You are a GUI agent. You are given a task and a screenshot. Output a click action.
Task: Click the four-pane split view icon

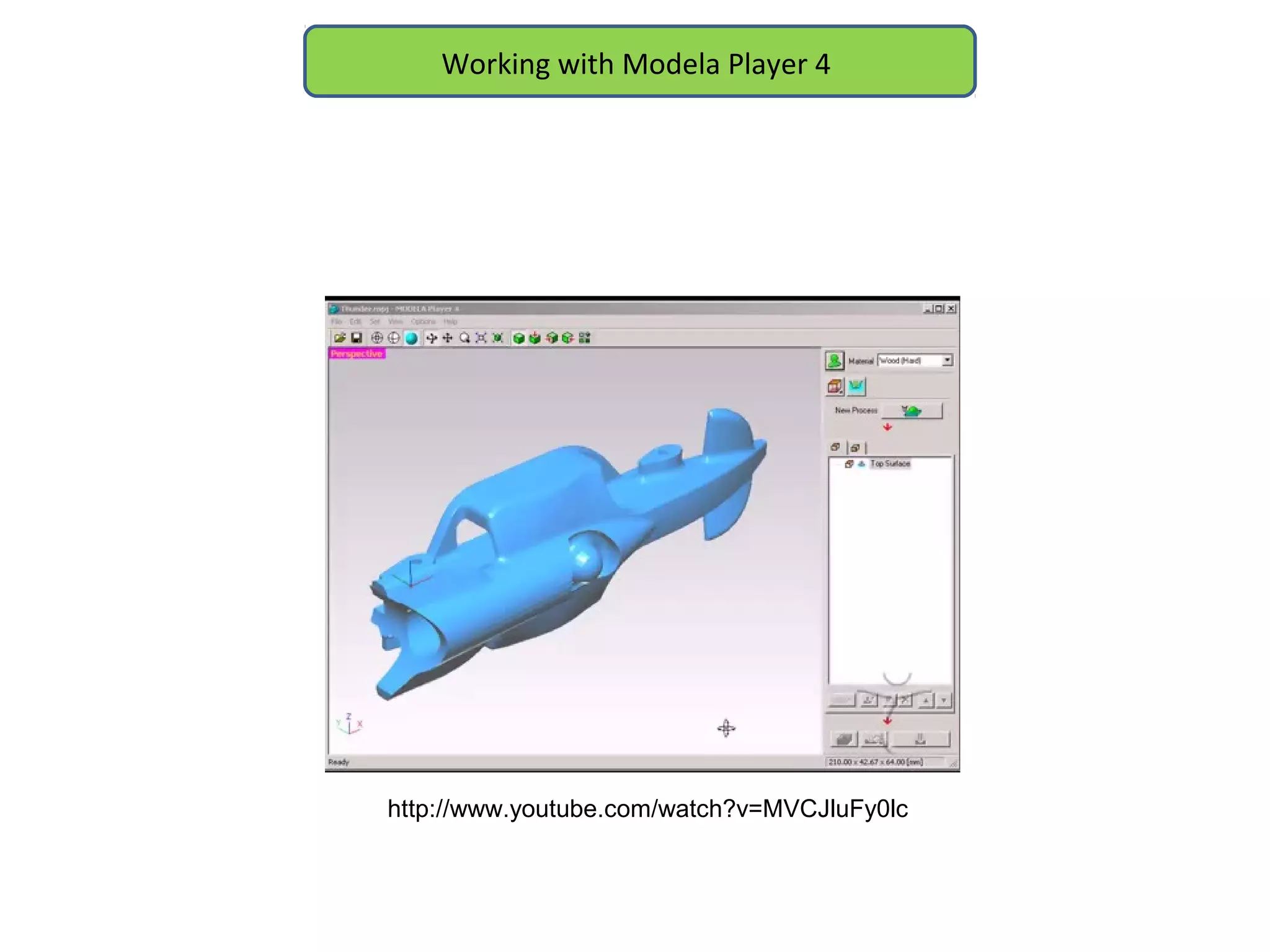tap(584, 338)
